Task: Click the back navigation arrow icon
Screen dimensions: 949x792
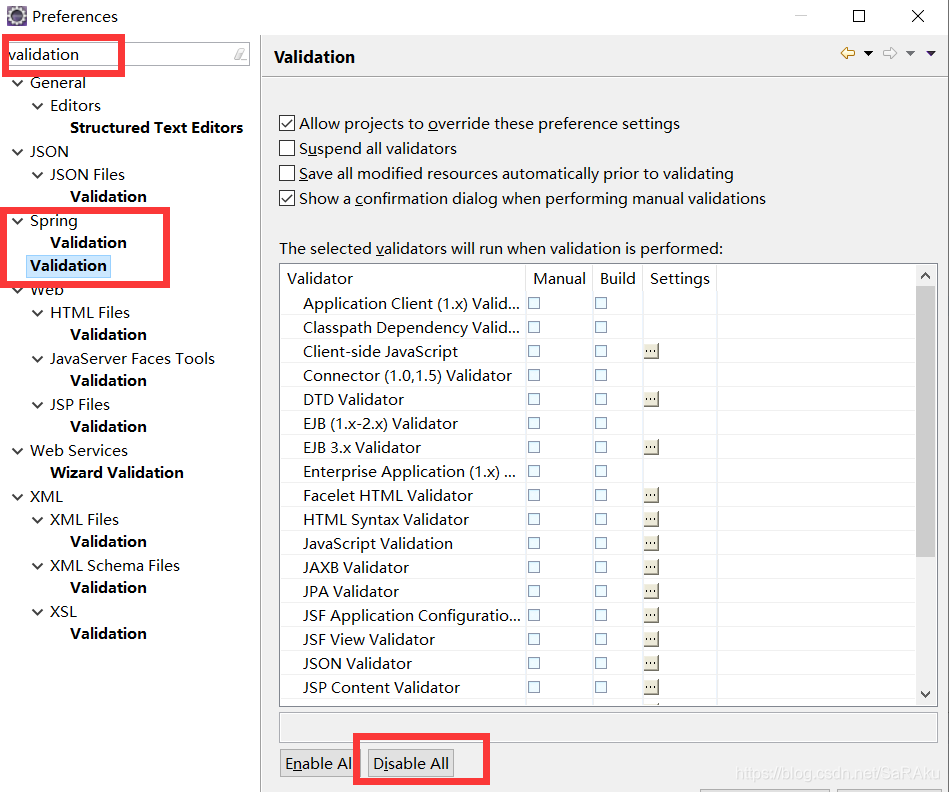Action: [848, 53]
